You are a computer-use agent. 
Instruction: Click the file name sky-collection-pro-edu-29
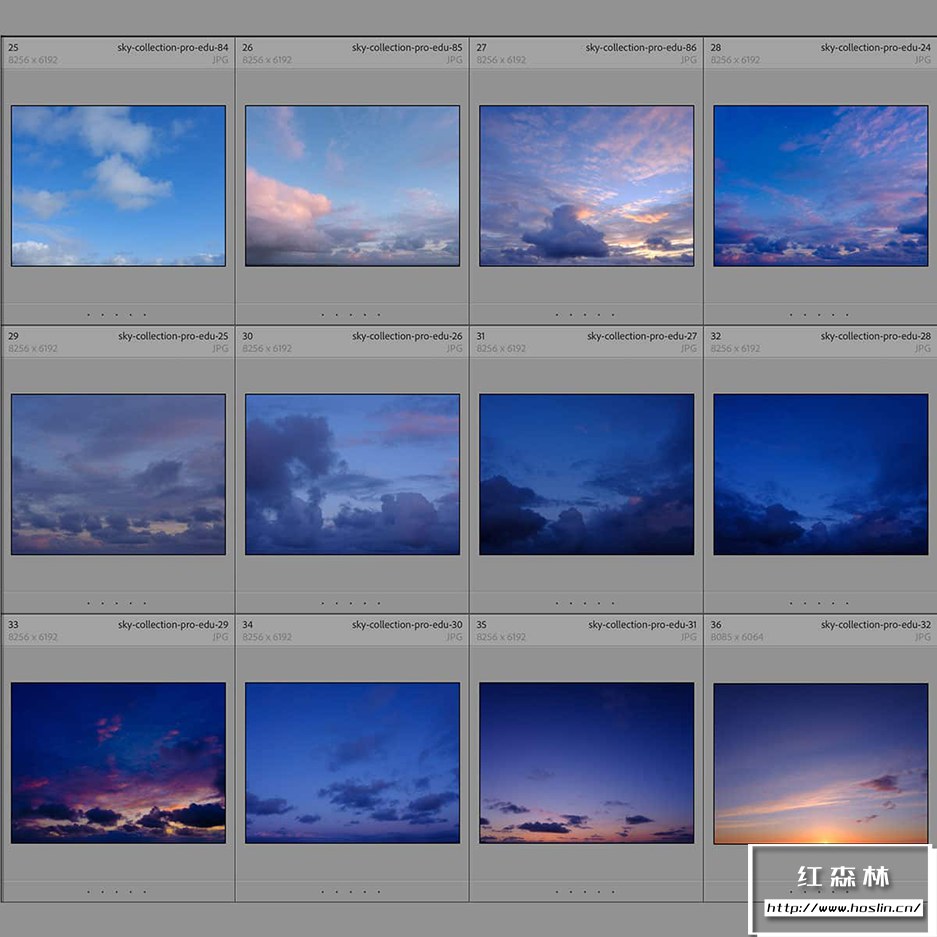point(173,625)
